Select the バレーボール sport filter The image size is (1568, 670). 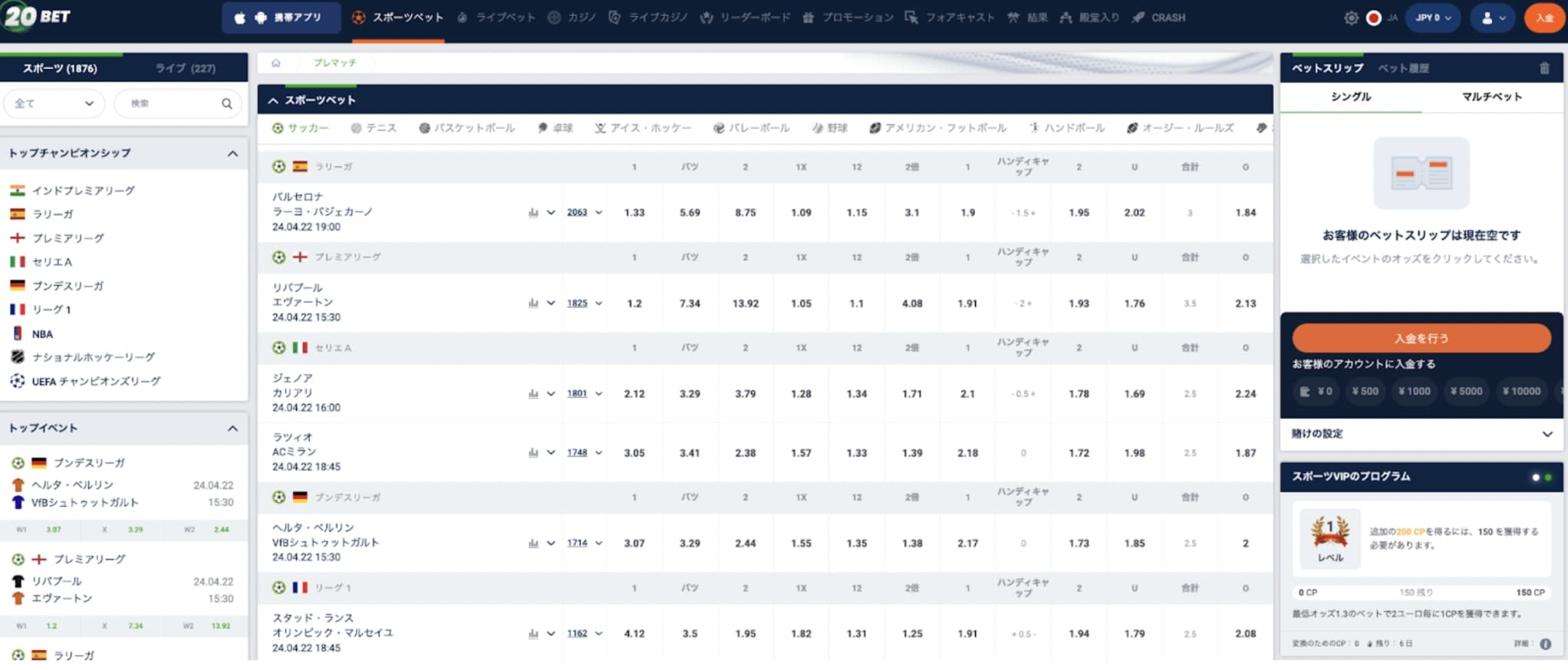pyautogui.click(x=751, y=128)
